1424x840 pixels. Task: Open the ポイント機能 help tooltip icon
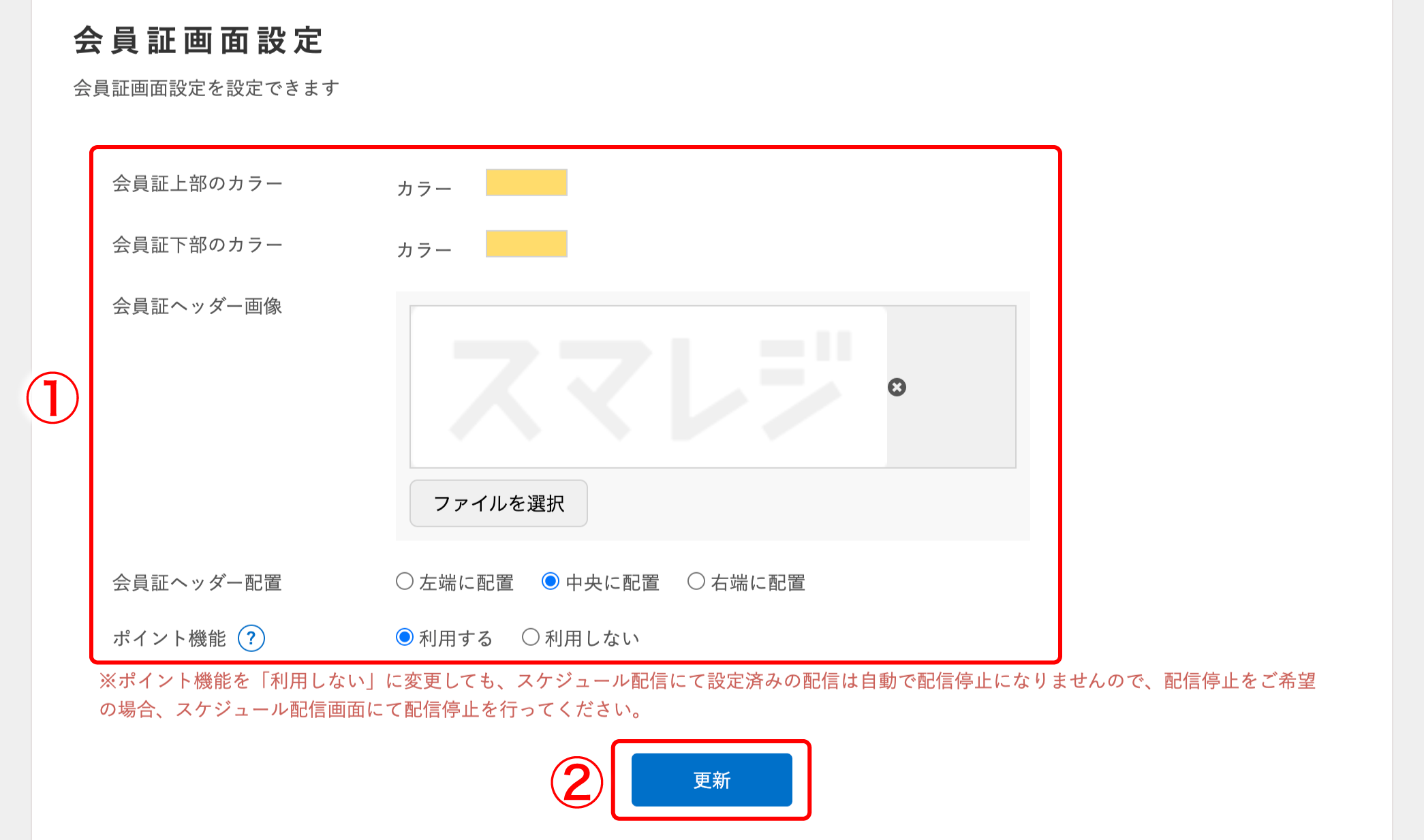(251, 638)
